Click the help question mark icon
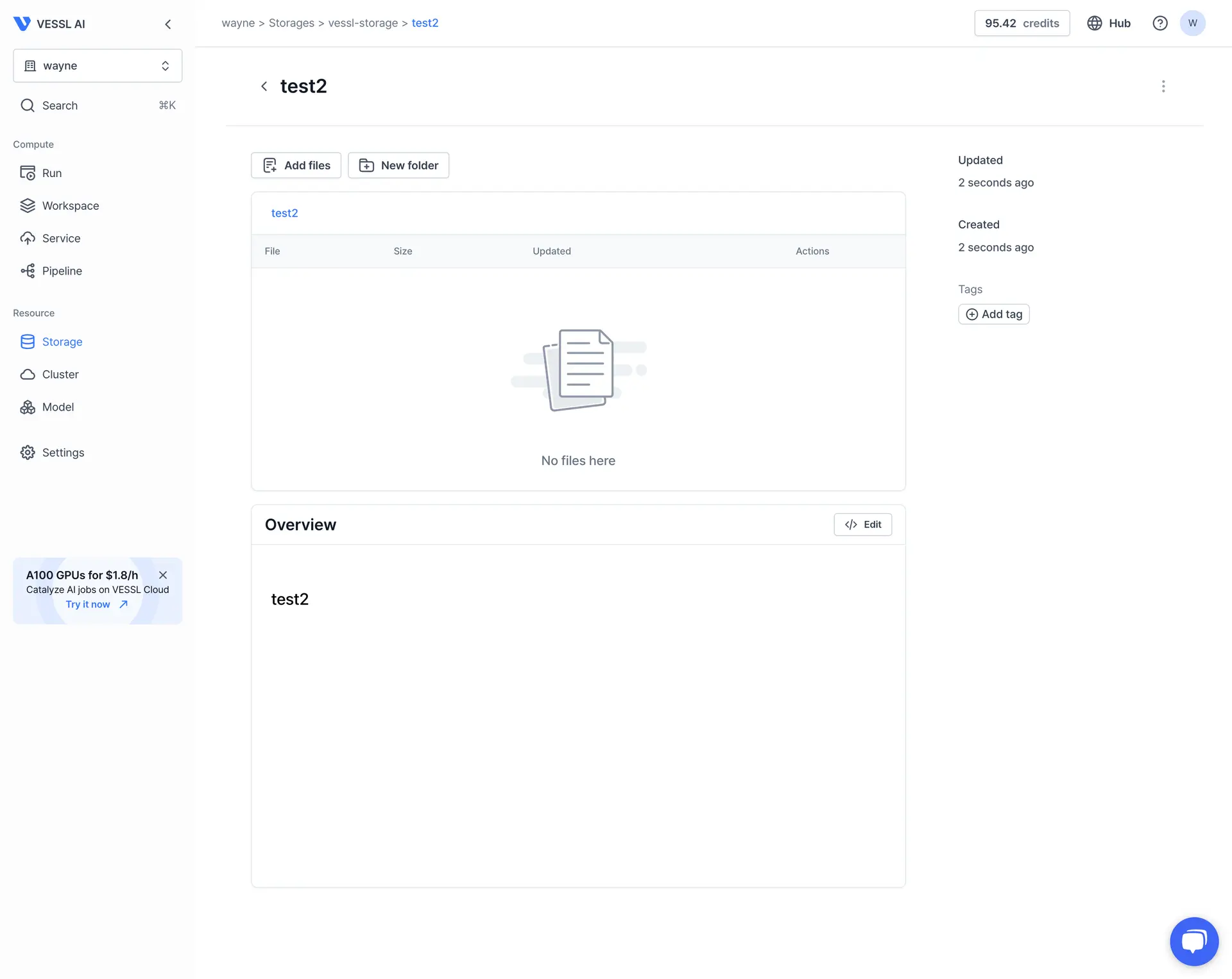The image size is (1232, 979). click(x=1159, y=23)
